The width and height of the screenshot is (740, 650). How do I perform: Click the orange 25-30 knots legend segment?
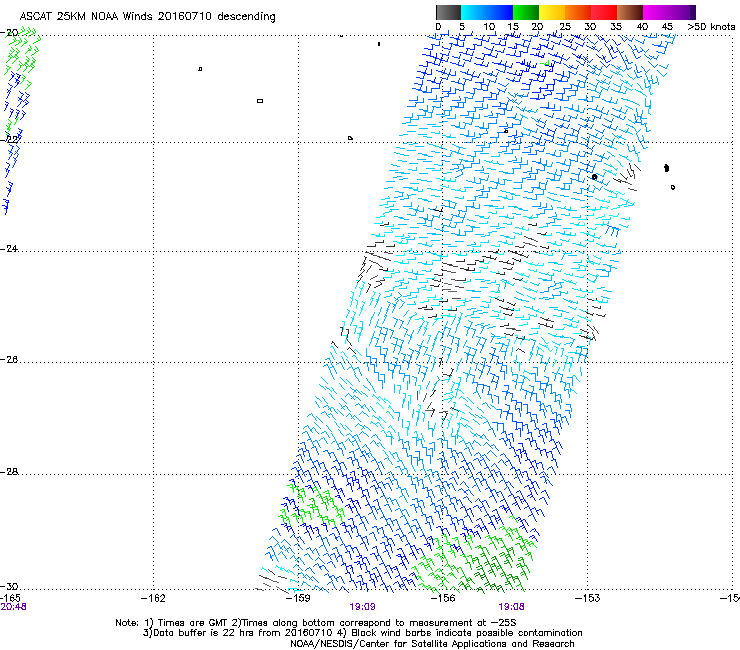pyautogui.click(x=578, y=12)
